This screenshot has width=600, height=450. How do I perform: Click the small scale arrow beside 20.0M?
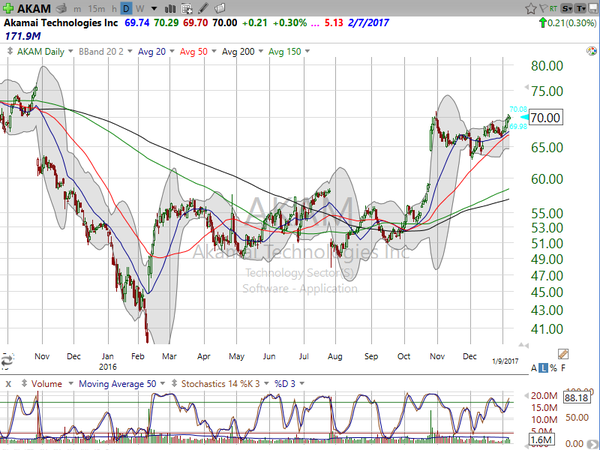[x=527, y=396]
